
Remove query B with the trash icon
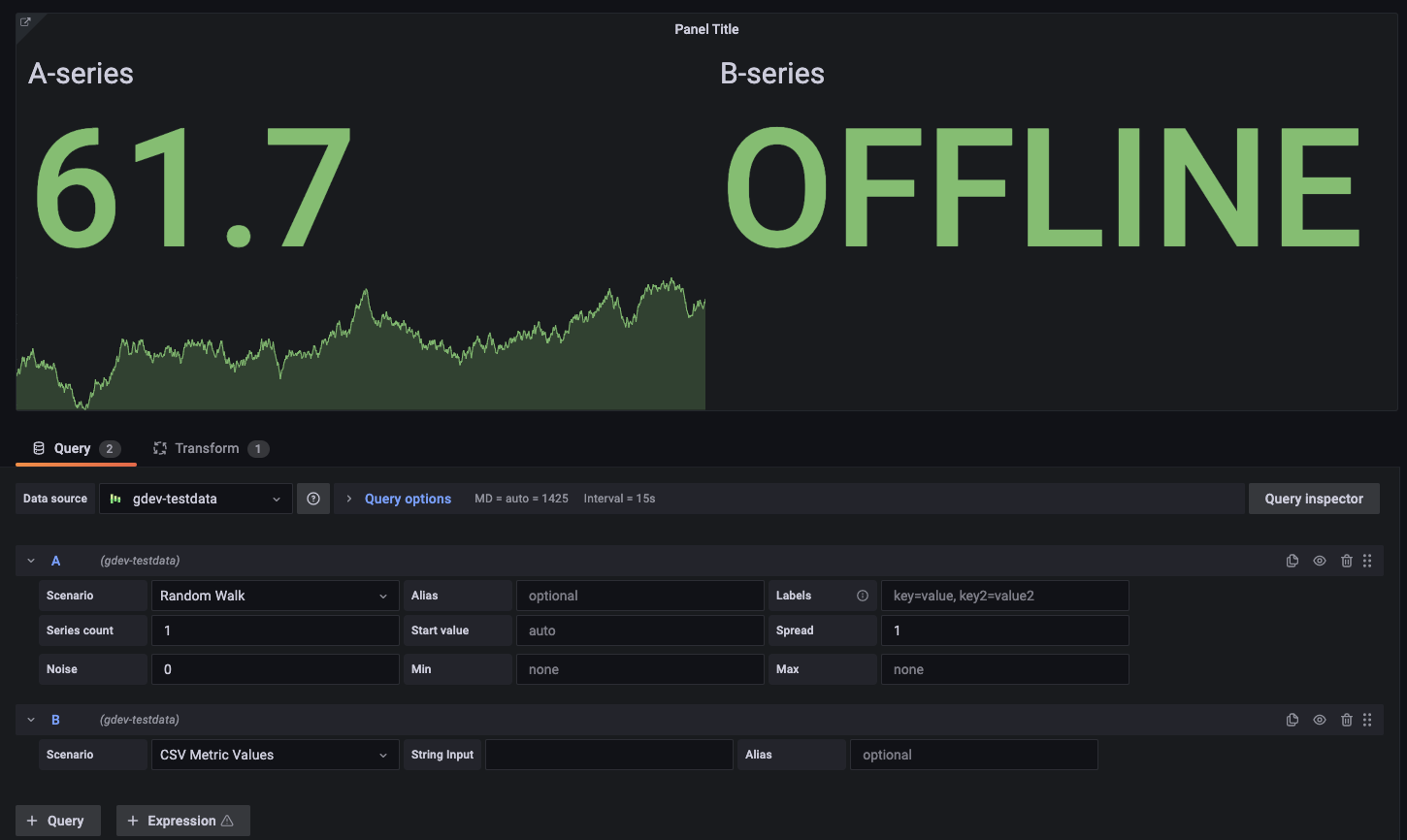[1346, 719]
